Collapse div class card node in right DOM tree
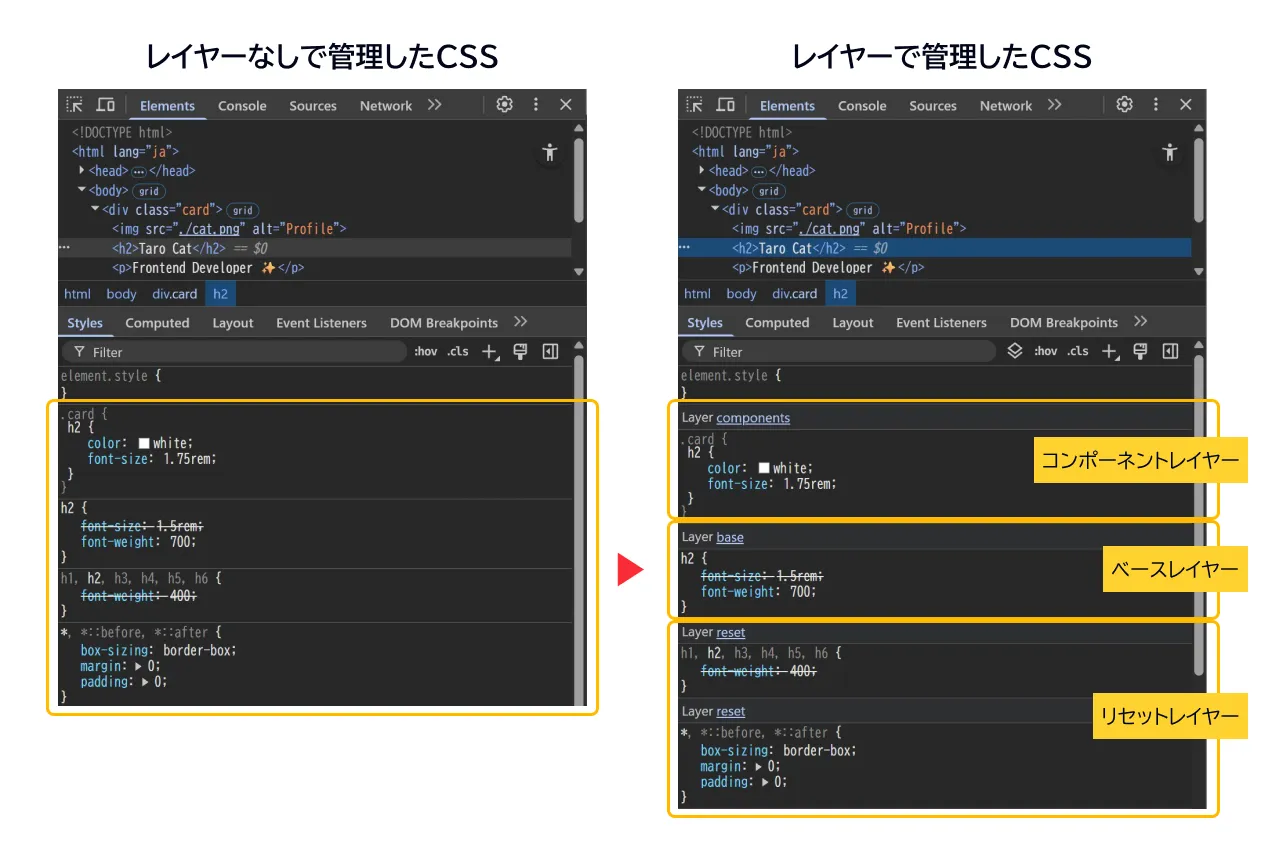The height and width of the screenshot is (841, 1280). 715,209
